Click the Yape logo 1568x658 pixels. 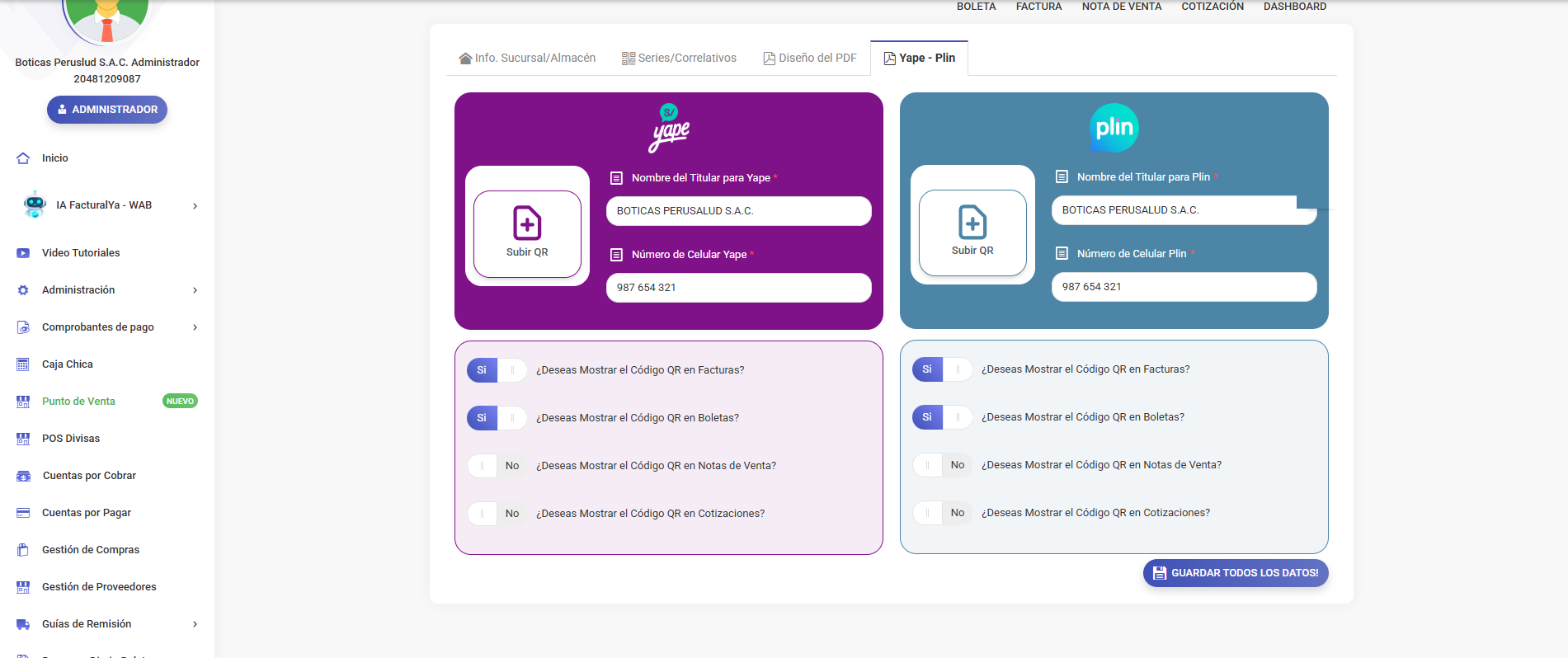[669, 128]
